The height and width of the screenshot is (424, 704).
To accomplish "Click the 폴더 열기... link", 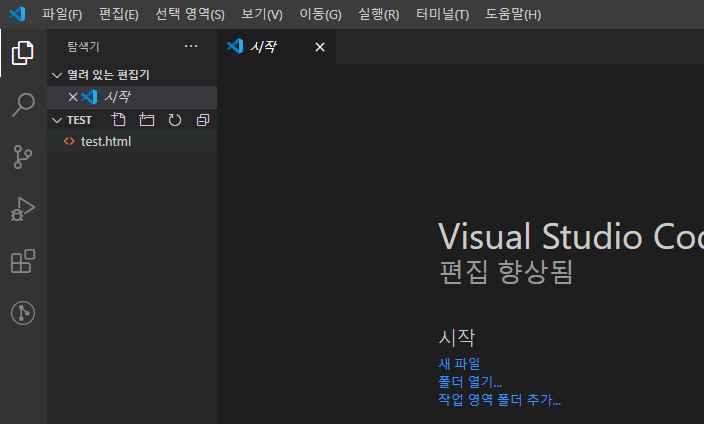I will tap(470, 382).
